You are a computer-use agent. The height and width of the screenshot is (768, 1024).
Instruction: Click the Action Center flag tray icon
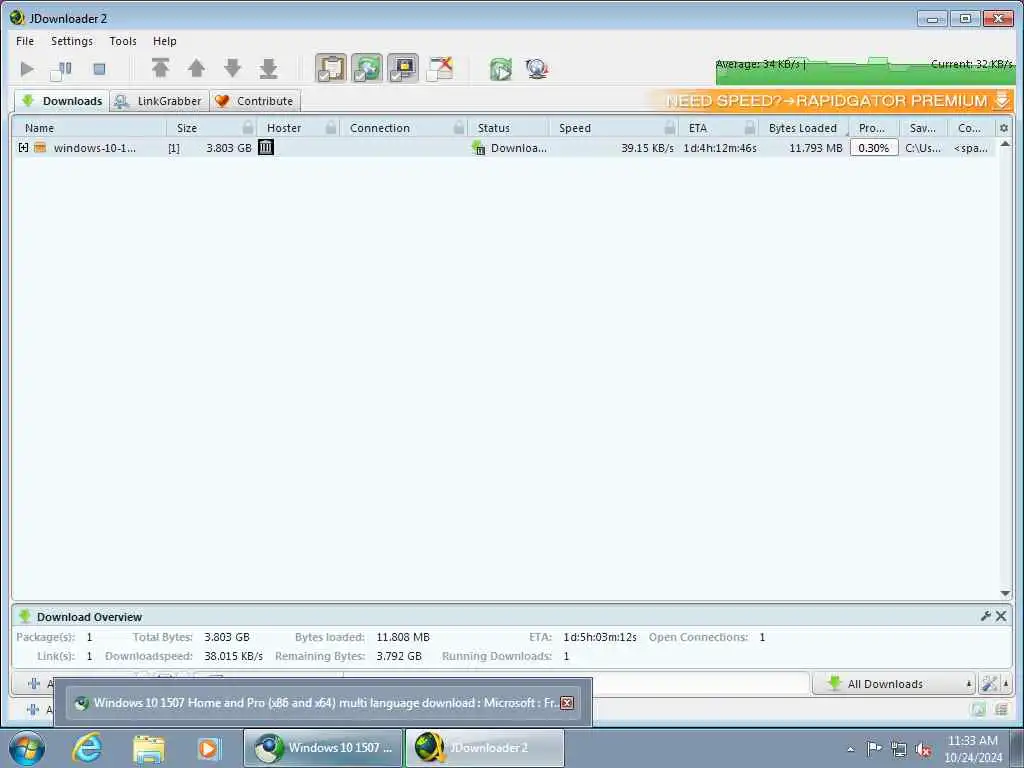[874, 748]
